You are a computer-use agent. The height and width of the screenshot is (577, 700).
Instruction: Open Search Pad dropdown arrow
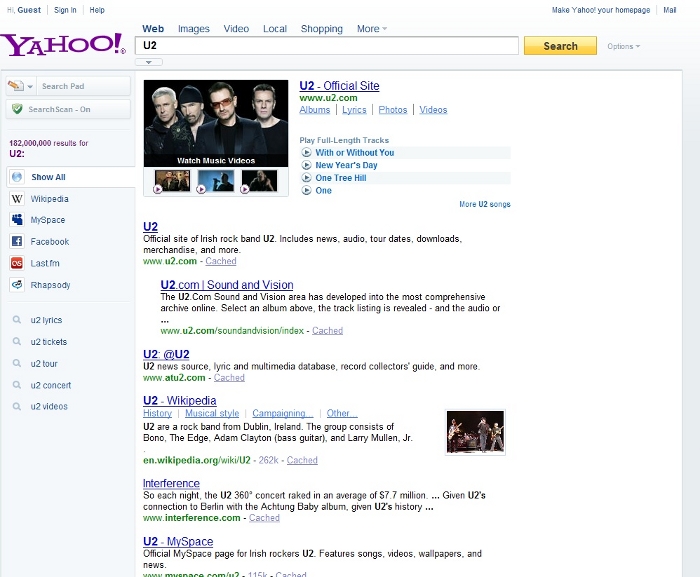click(x=30, y=86)
